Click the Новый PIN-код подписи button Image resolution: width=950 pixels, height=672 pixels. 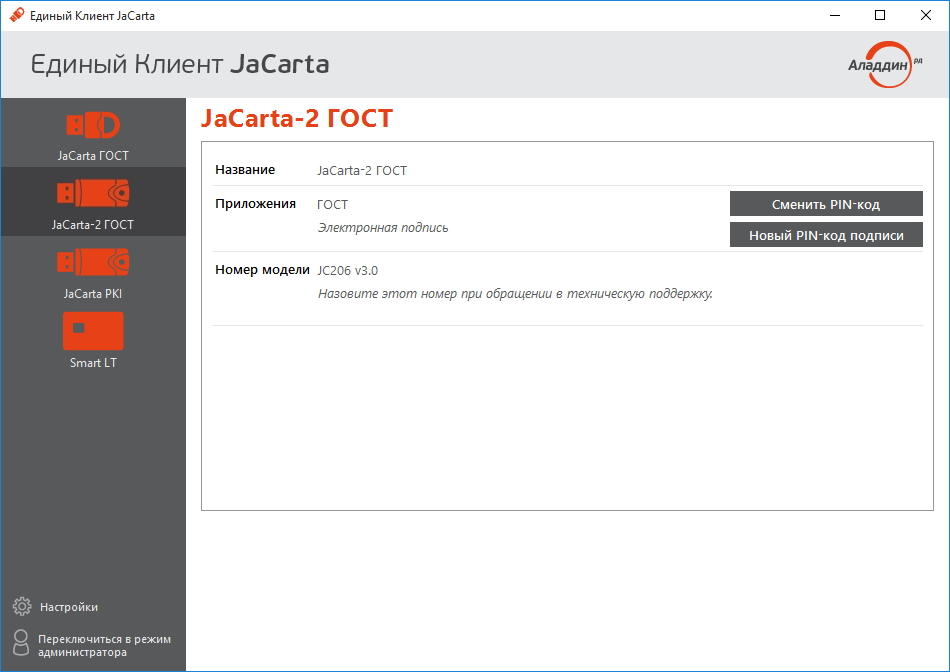[x=826, y=235]
